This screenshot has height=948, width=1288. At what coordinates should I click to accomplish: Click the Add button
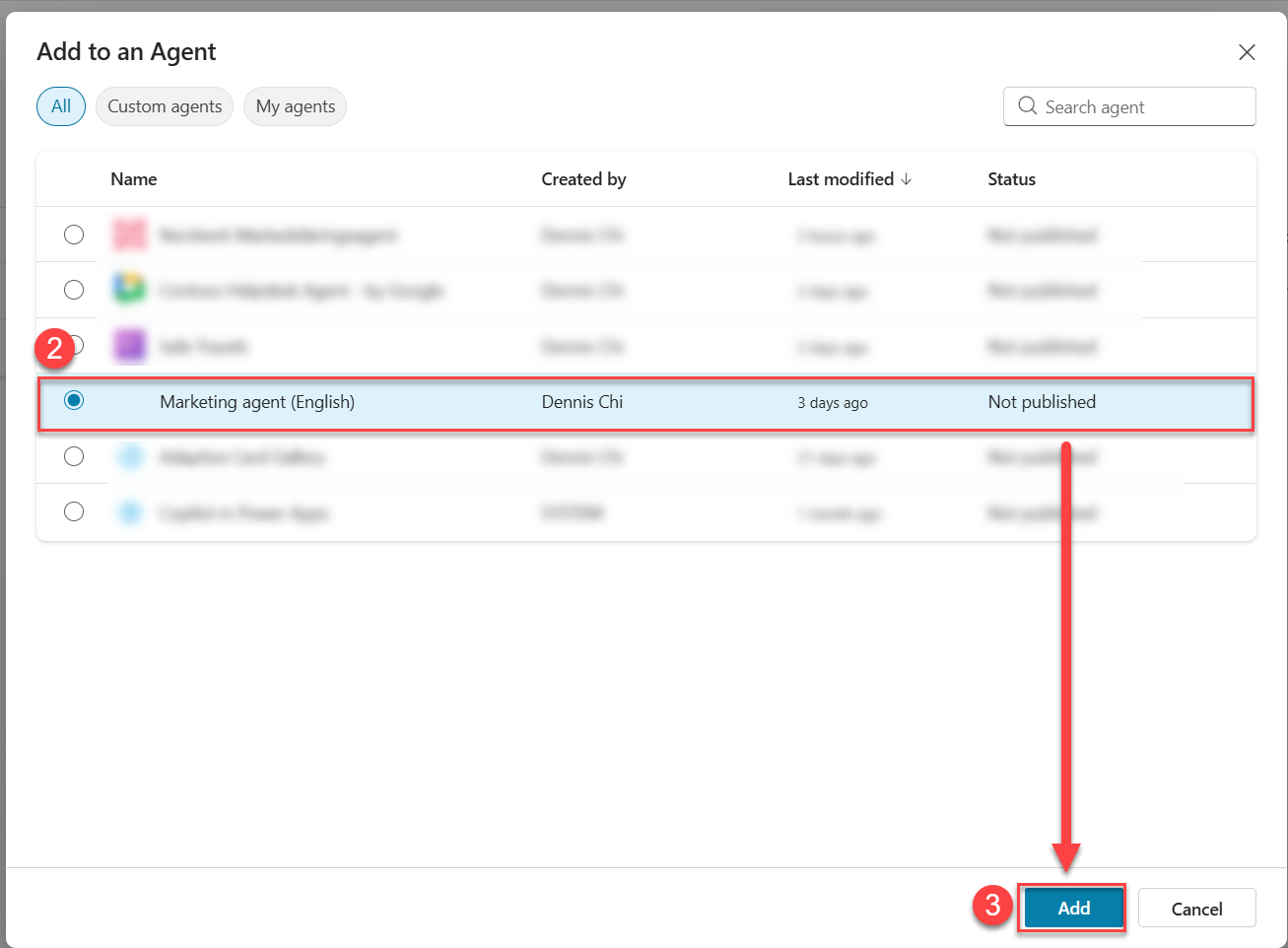click(1072, 908)
